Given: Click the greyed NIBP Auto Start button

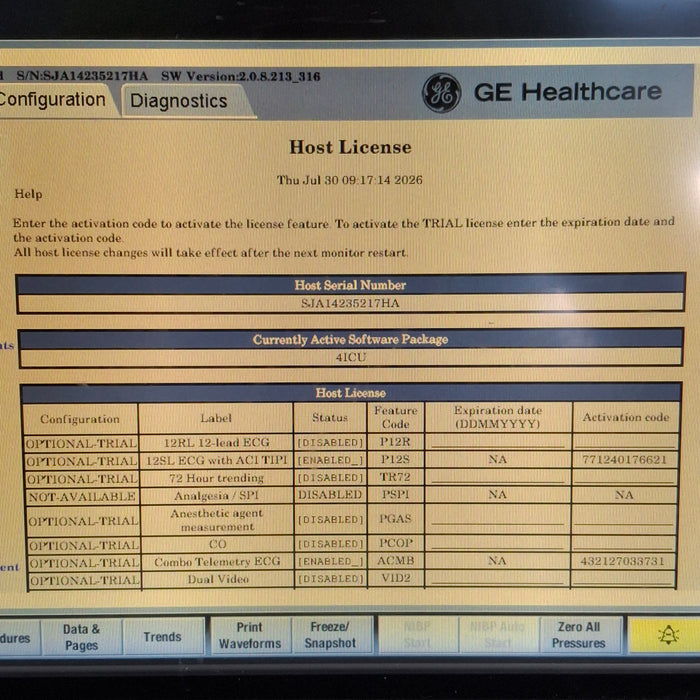Looking at the screenshot, I should click(x=498, y=635).
